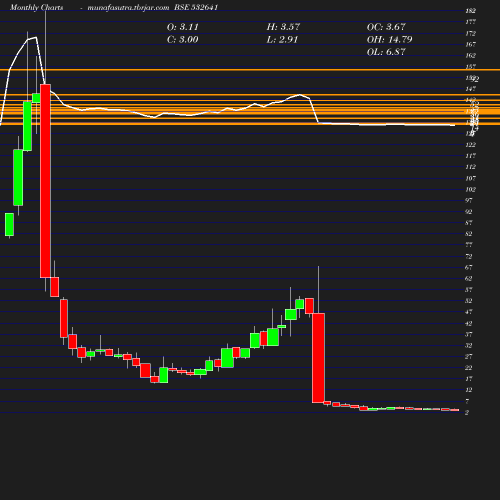Click the 92 price axis label

click(x=469, y=212)
